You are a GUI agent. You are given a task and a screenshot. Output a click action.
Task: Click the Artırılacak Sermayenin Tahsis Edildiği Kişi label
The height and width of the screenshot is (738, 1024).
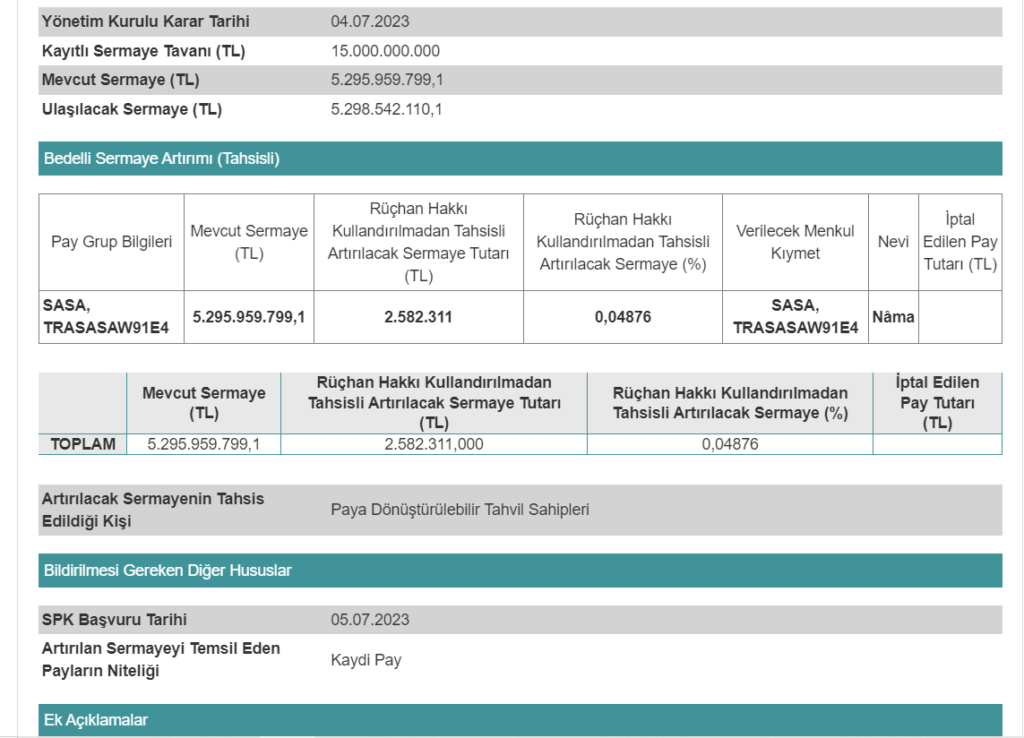coord(152,509)
